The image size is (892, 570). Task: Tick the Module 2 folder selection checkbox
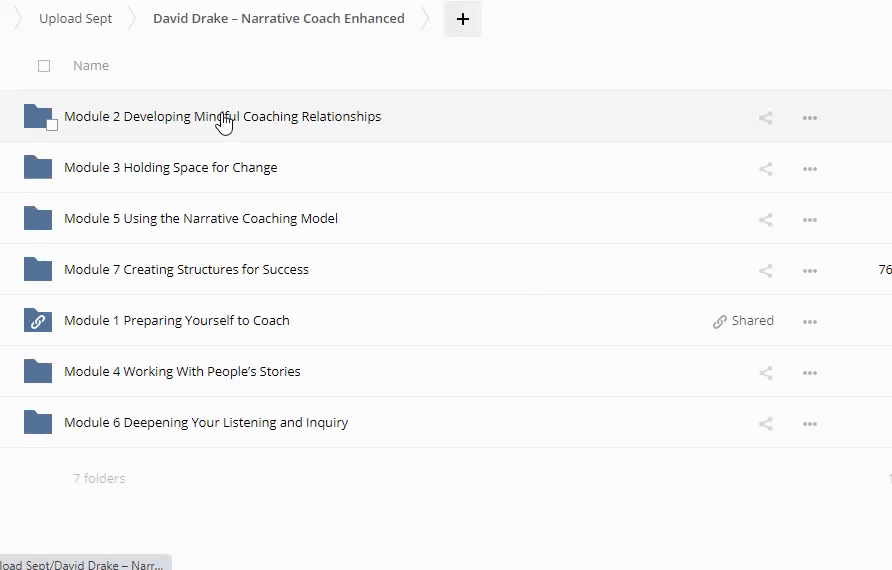52,125
